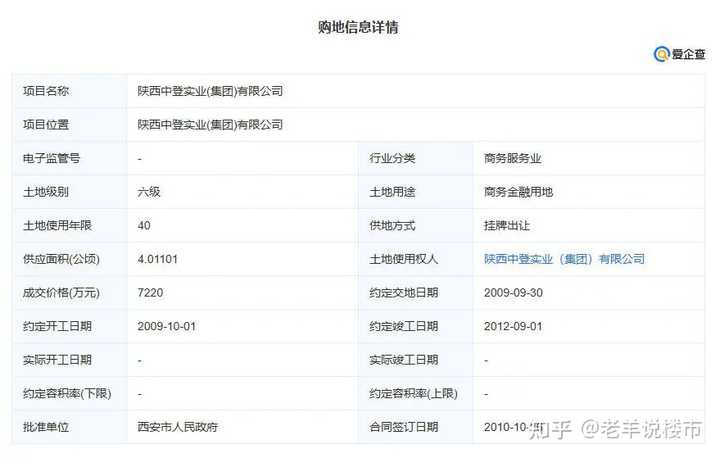Click the 成交价格(万元) label

tap(61, 293)
